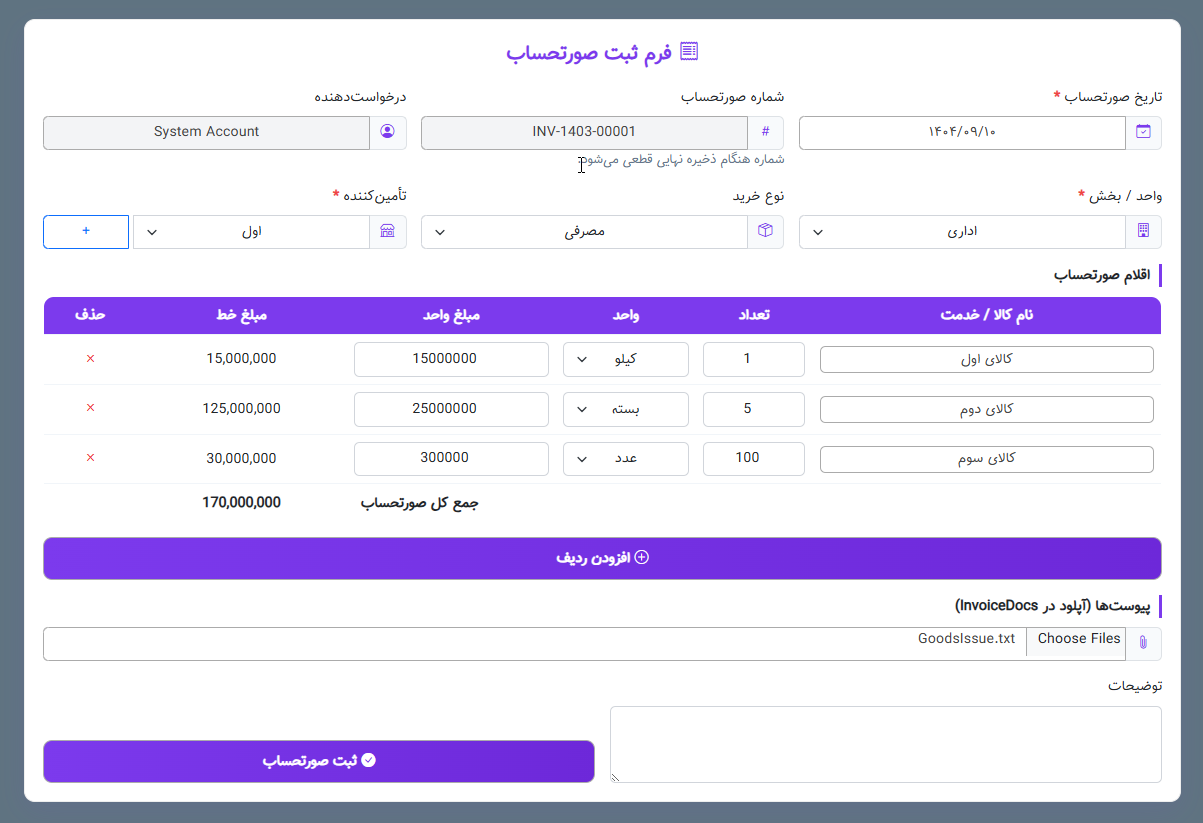The height and width of the screenshot is (823, 1203).
Task: Open the کیلو unit dropdown in first row
Action: click(625, 359)
